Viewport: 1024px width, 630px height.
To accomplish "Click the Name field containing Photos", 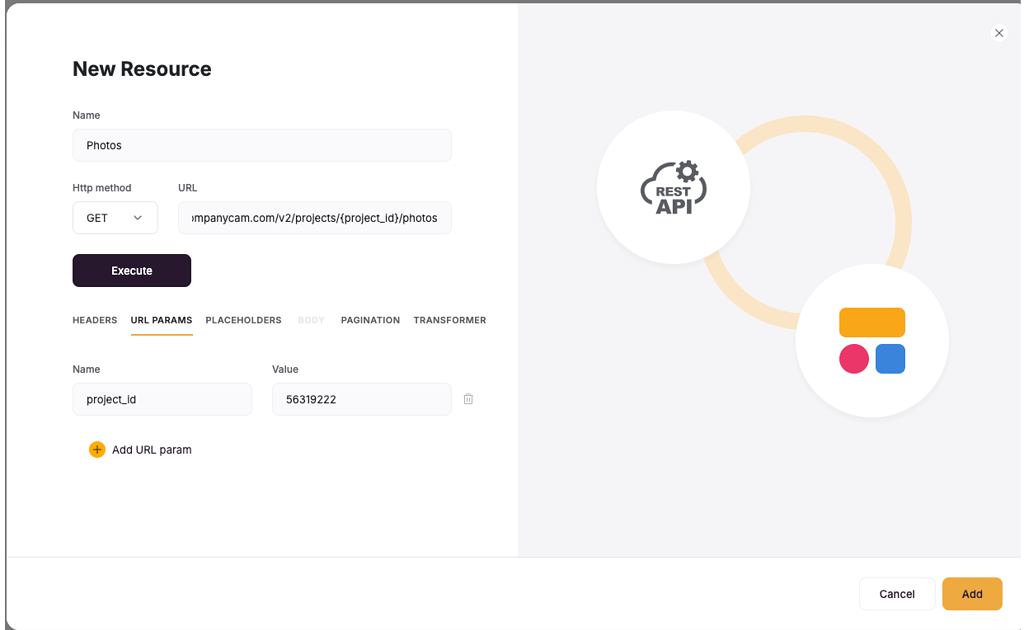I will [261, 144].
